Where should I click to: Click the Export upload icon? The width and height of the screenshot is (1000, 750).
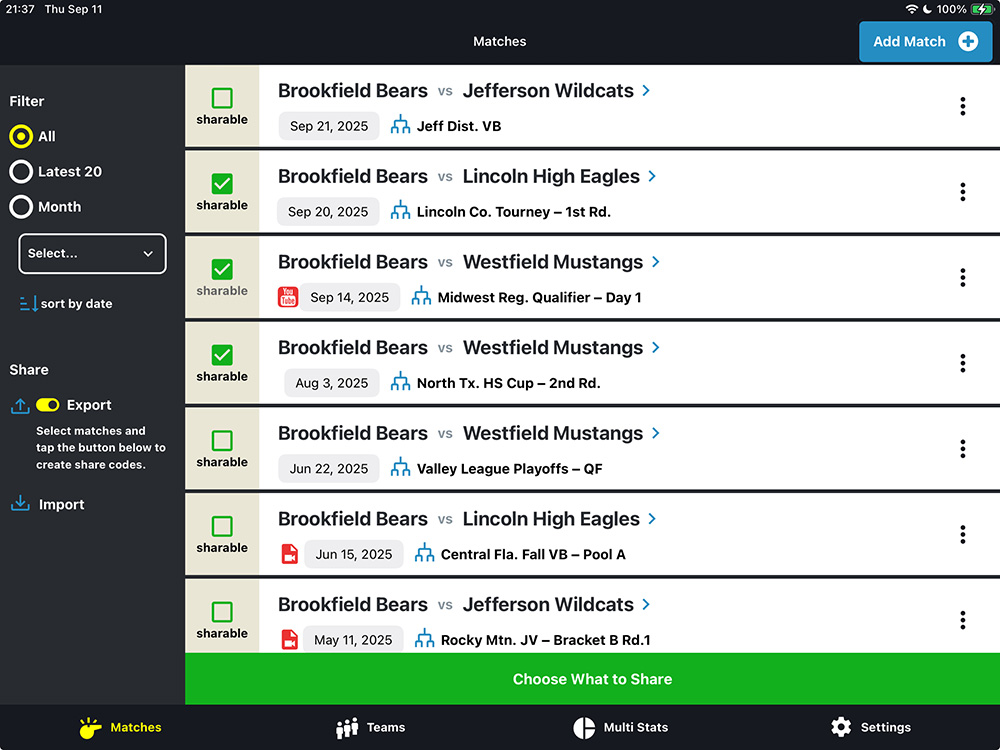[x=20, y=405]
